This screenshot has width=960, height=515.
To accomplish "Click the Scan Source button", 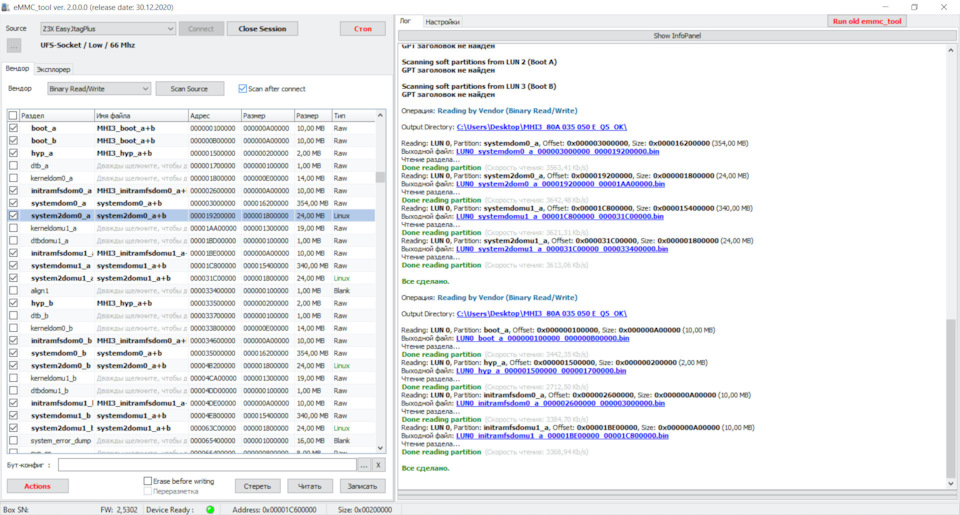I will [x=189, y=89].
